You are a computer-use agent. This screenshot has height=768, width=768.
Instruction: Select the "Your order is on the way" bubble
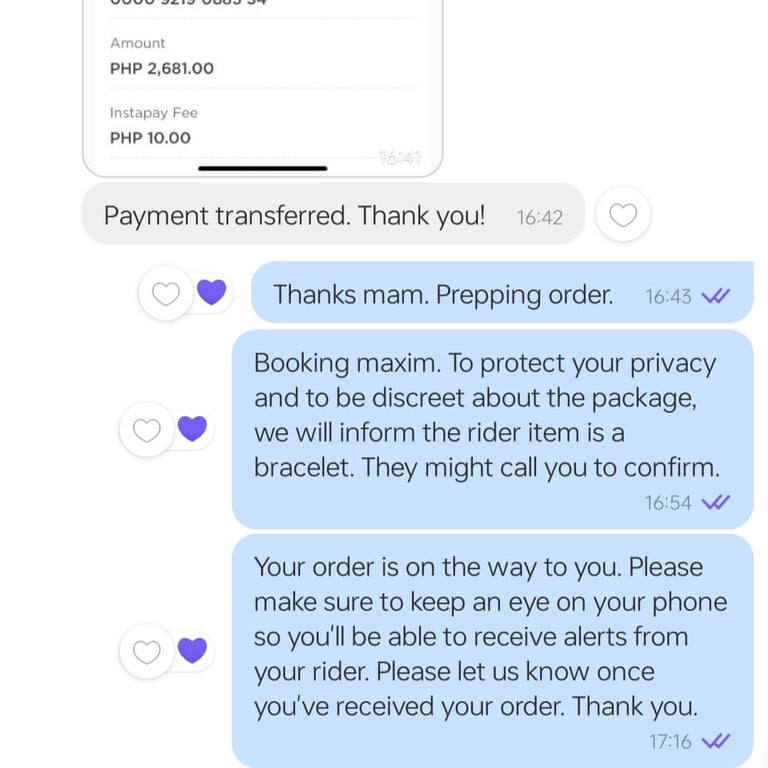point(492,651)
